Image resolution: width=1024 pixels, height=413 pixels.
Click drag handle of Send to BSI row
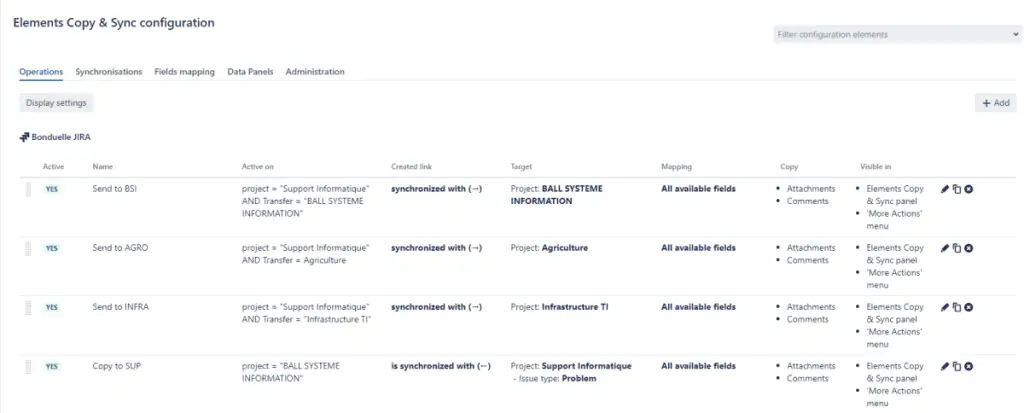coord(28,190)
